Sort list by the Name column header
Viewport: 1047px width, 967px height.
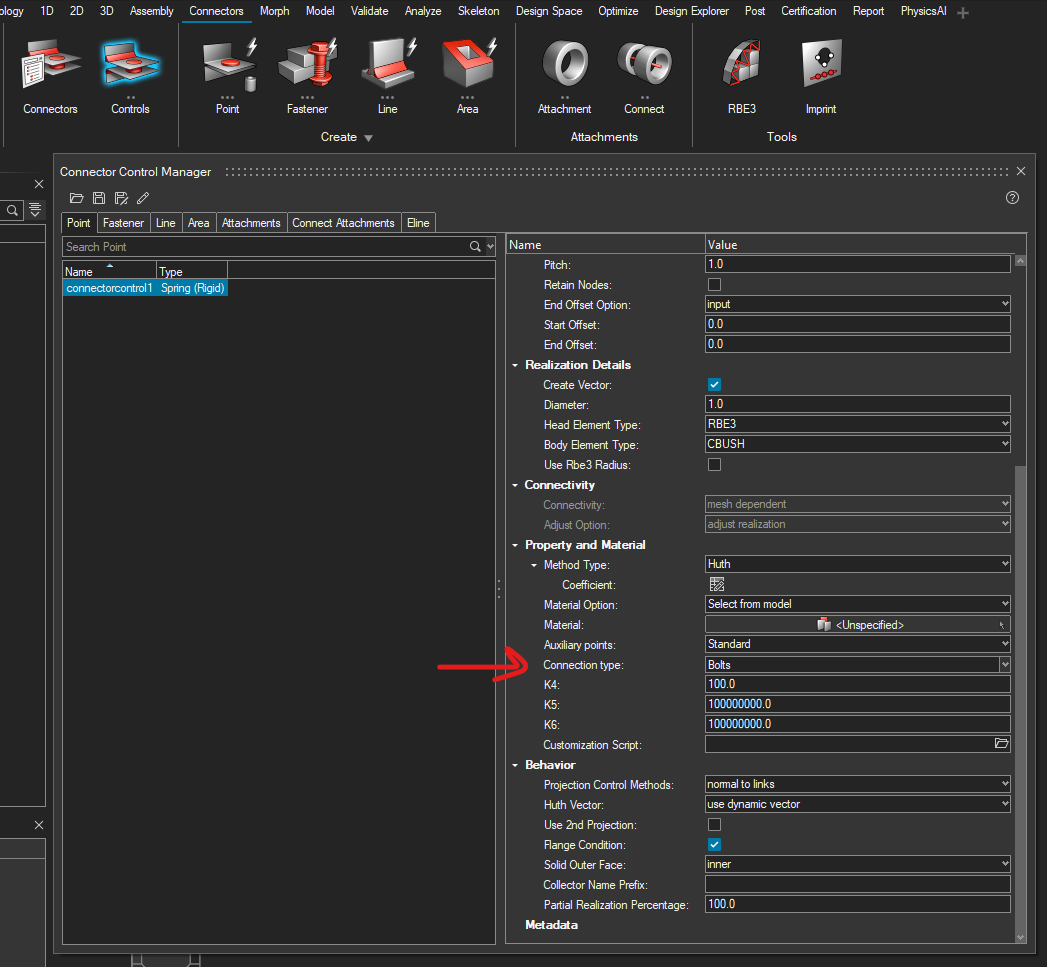pyautogui.click(x=110, y=270)
